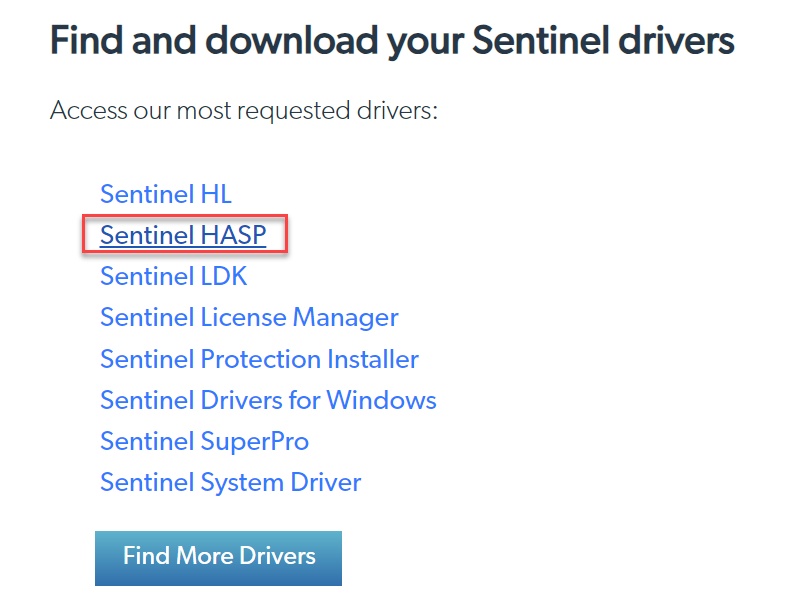This screenshot has height=597, width=790.
Task: Navigate to the LDK driver page
Action: pyautogui.click(x=173, y=276)
